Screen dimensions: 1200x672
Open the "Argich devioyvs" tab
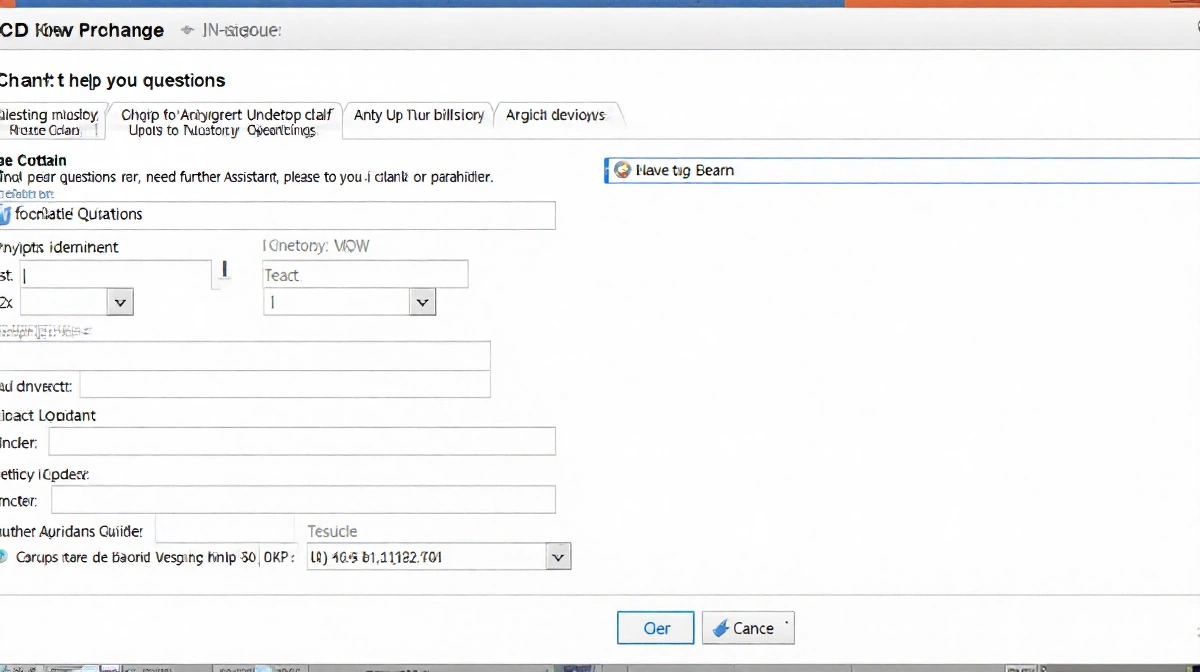click(555, 115)
